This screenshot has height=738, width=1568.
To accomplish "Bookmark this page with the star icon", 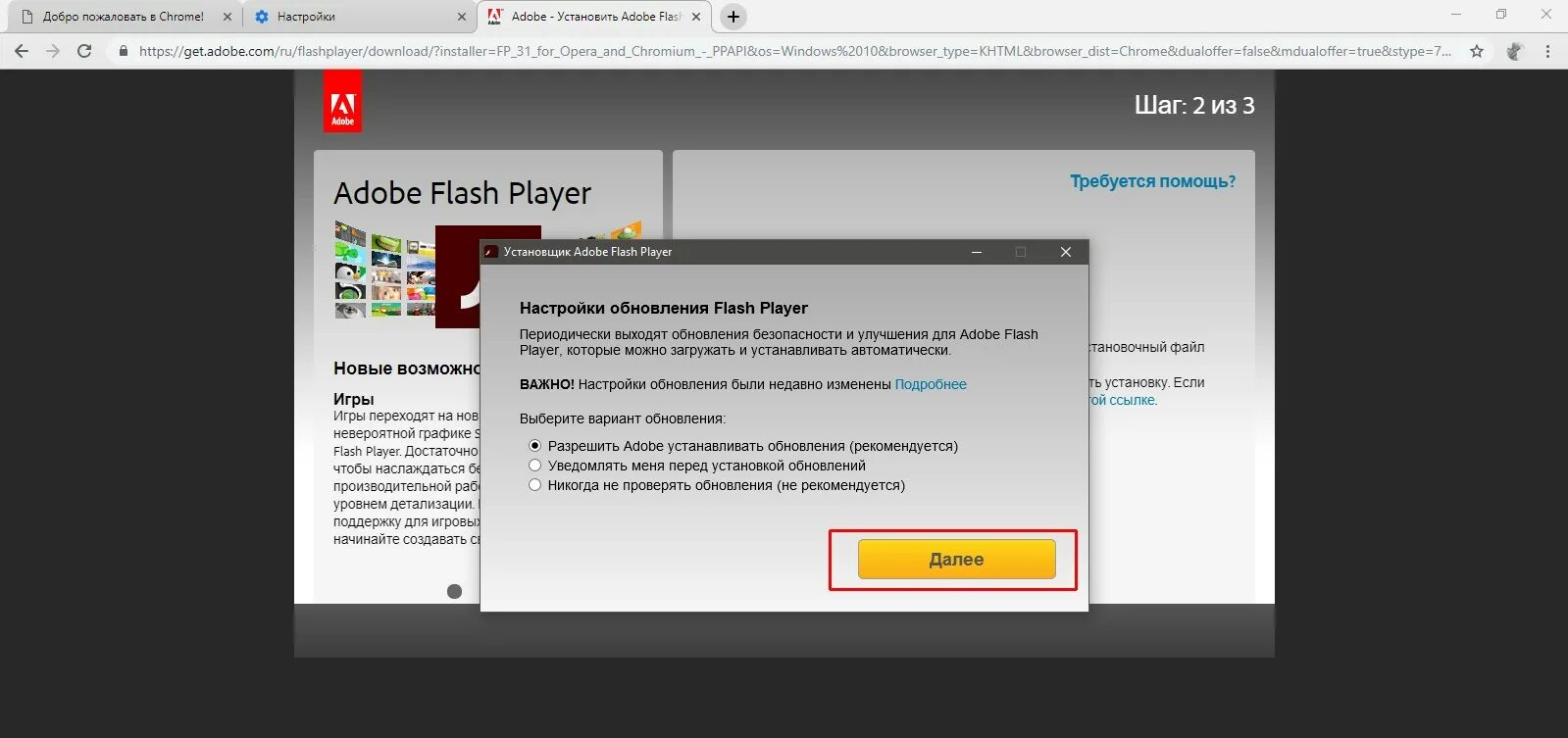I will tap(1477, 51).
